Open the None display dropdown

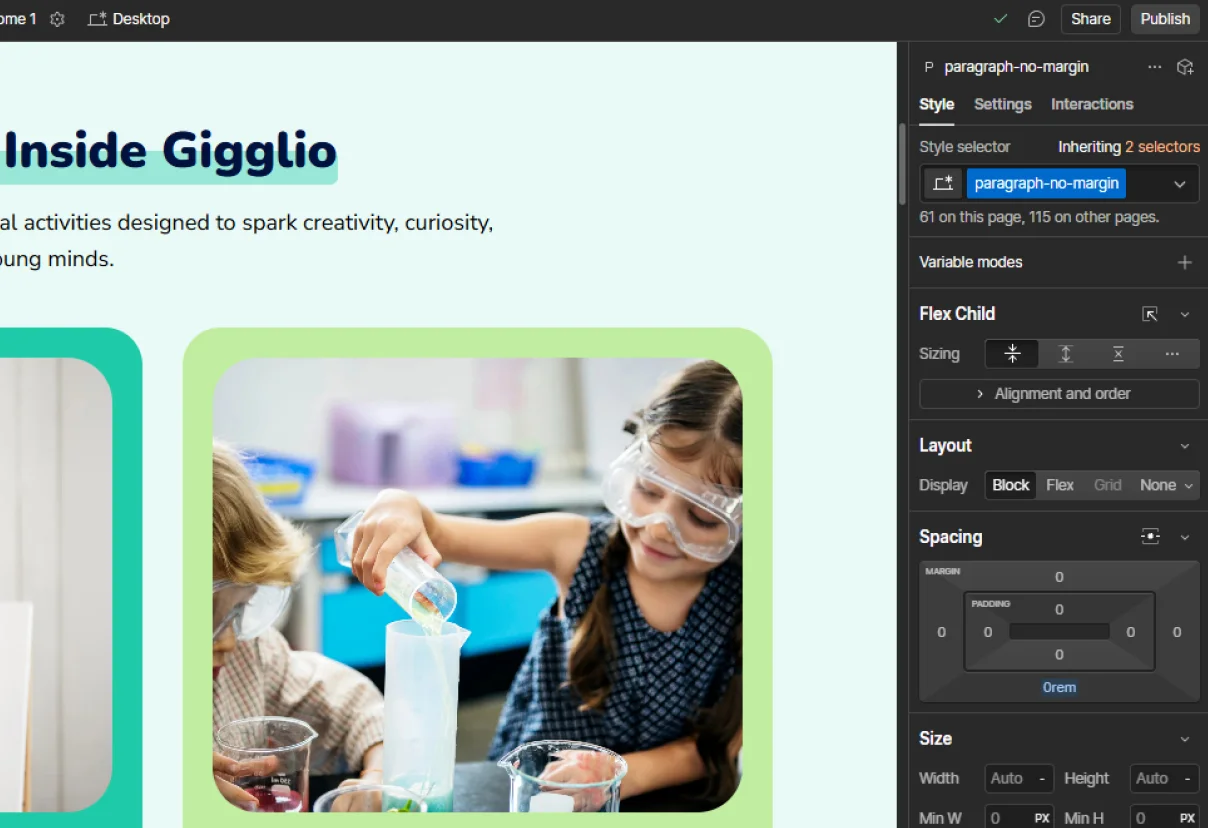[1166, 485]
